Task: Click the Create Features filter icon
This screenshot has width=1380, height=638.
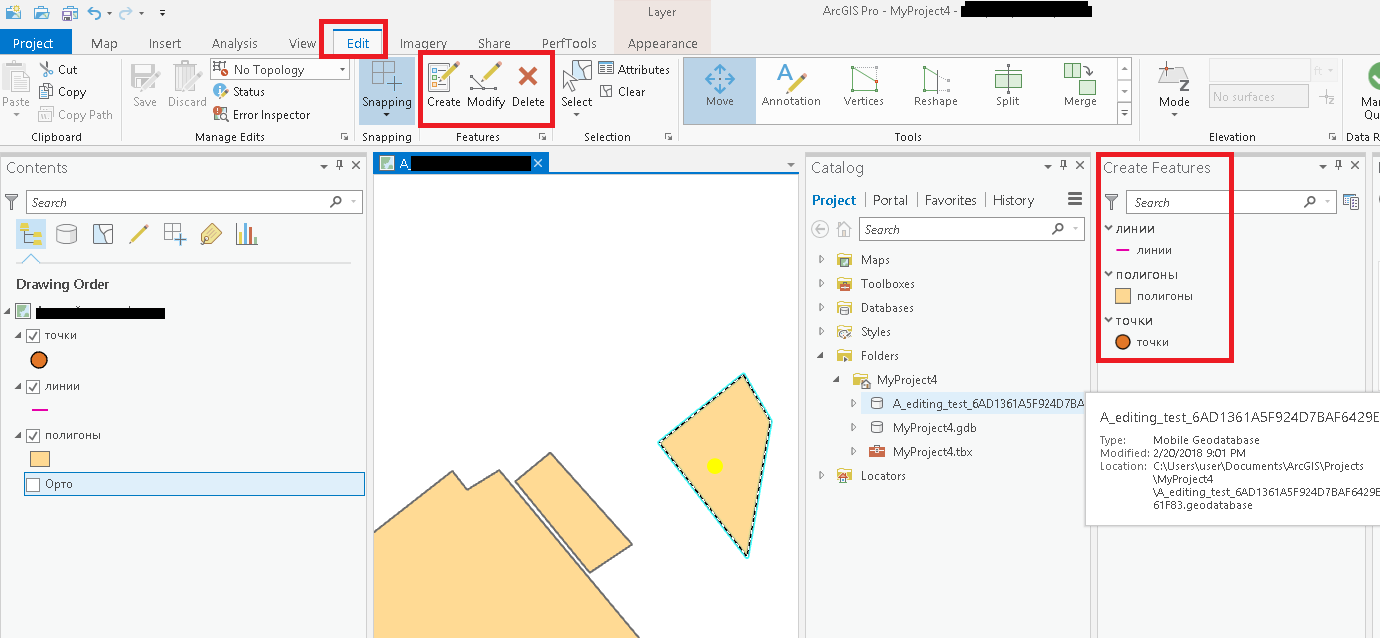Action: (x=1111, y=202)
